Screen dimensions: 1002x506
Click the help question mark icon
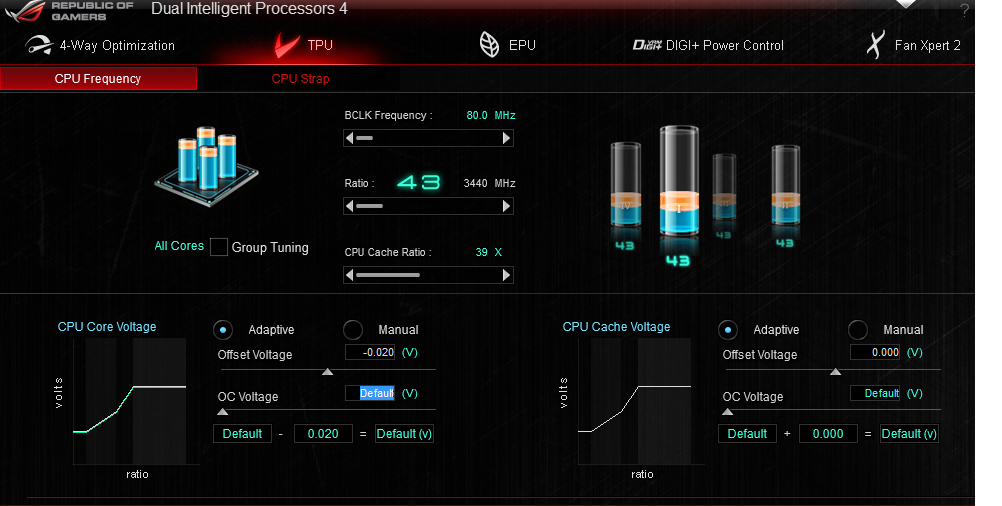(964, 10)
